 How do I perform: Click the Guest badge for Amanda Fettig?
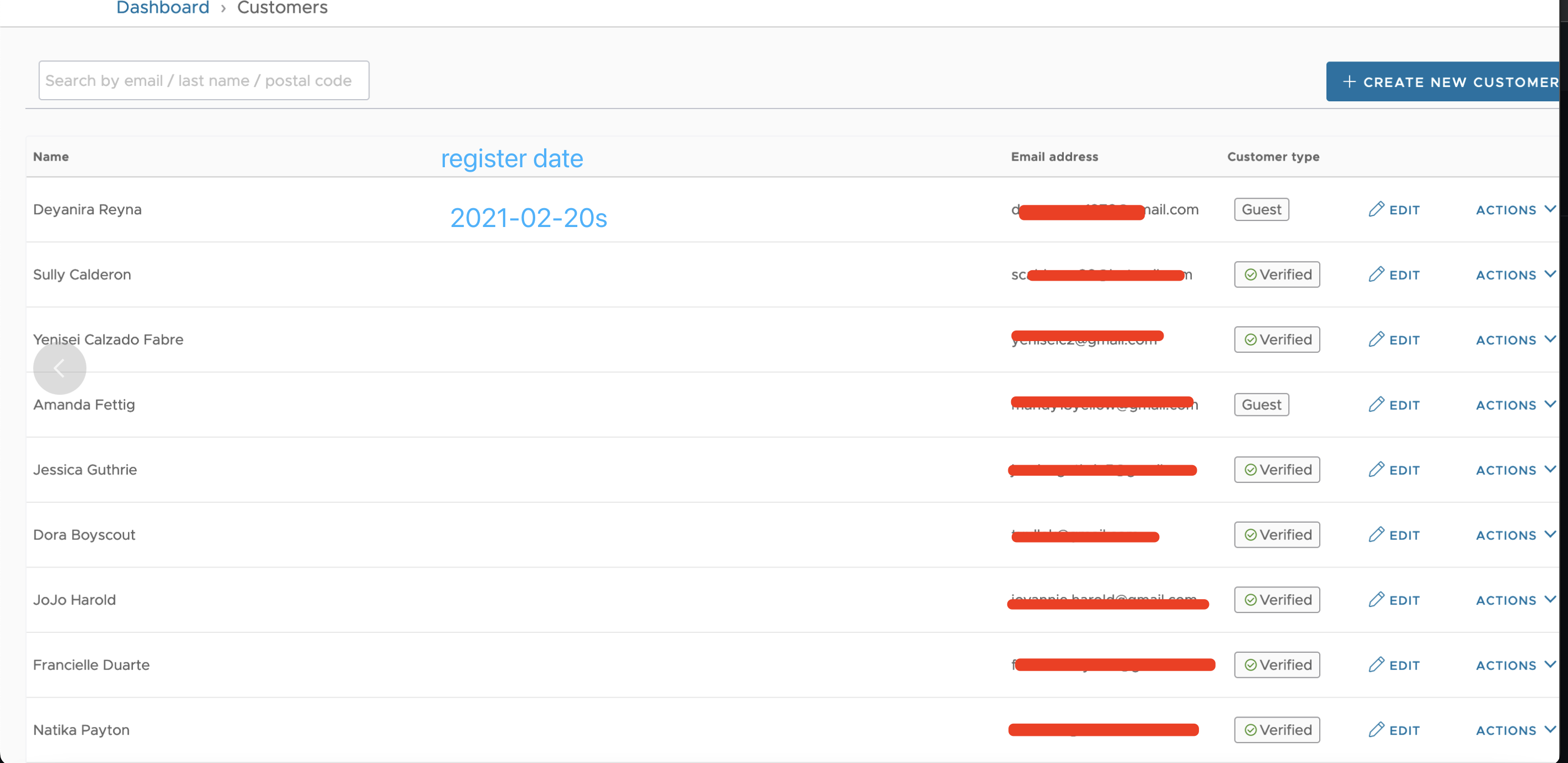click(x=1260, y=405)
